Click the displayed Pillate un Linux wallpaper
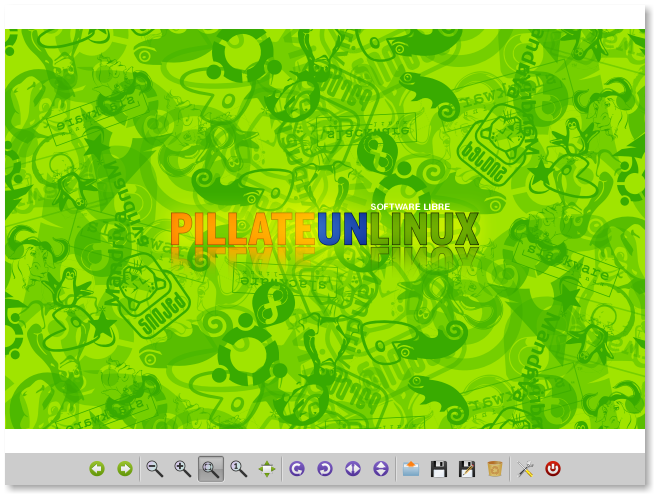Viewport: 654px width, 494px height. (x=325, y=229)
